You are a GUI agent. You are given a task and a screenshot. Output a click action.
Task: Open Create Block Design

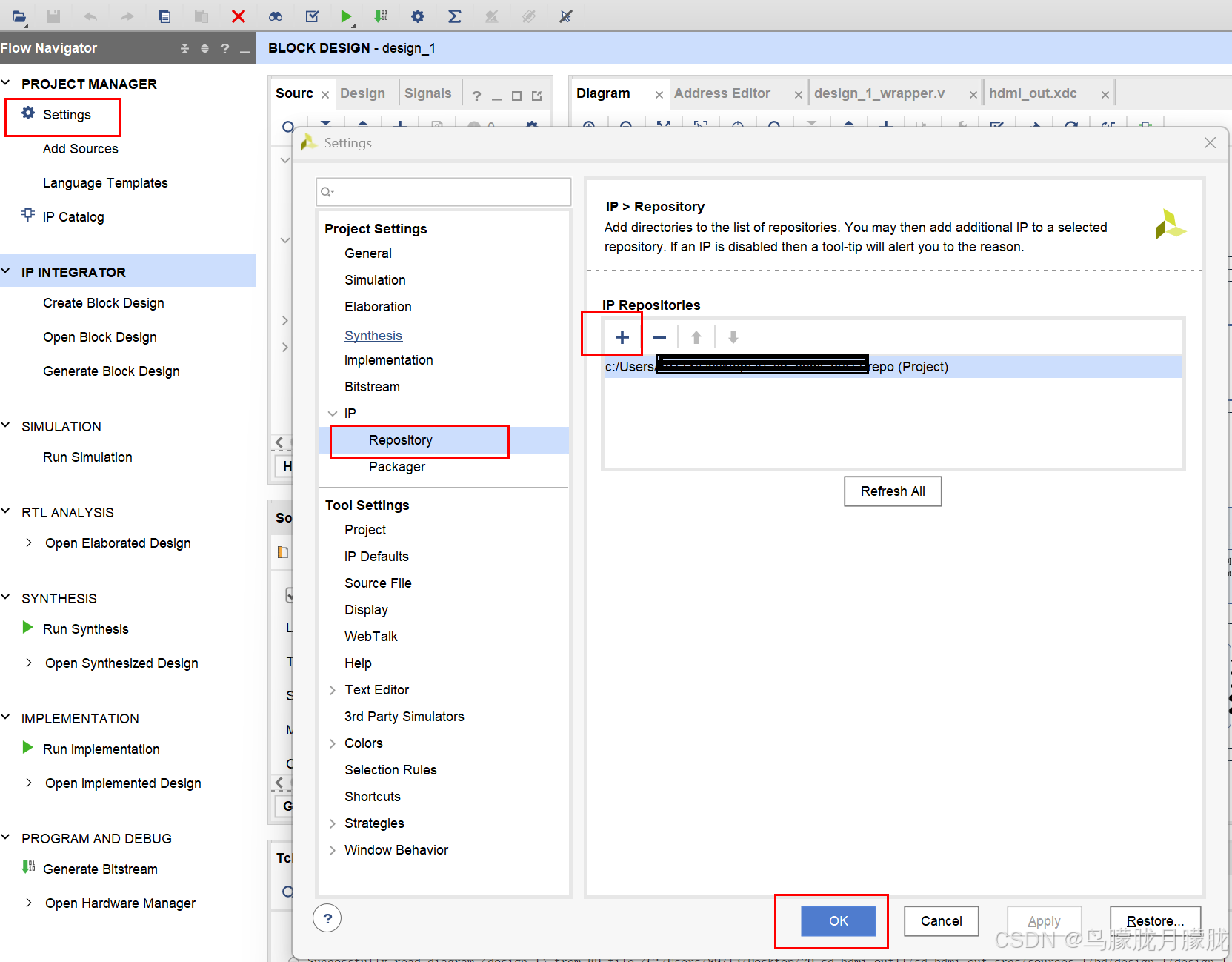104,303
